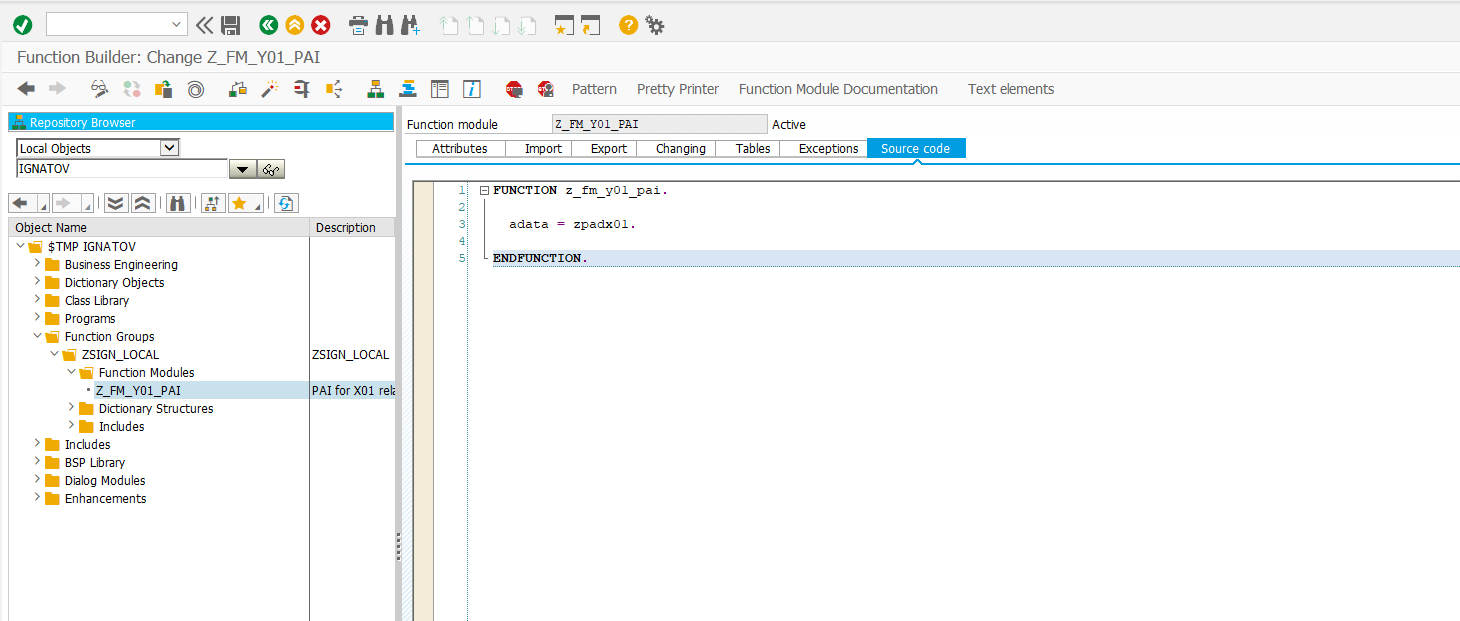Click the Pattern button
The height and width of the screenshot is (621, 1460).
click(594, 89)
